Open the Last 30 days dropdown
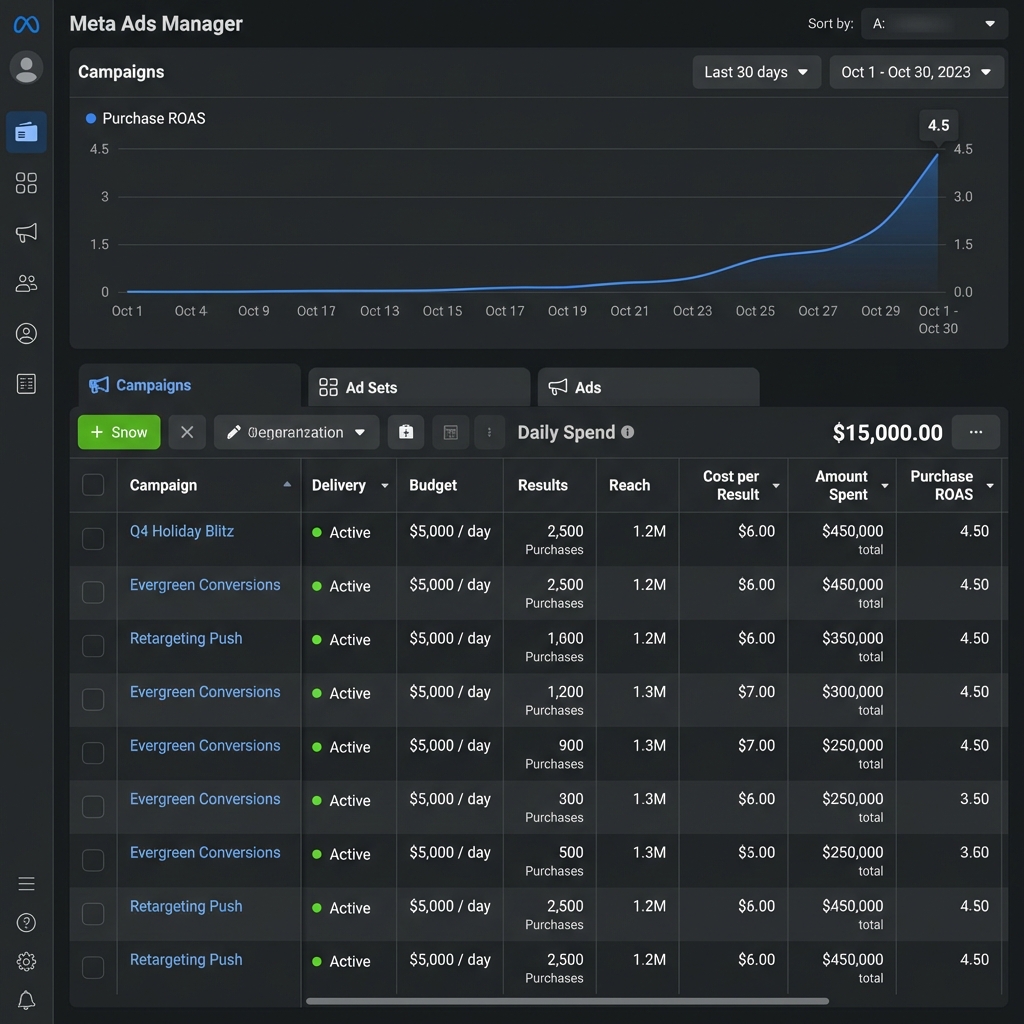Image resolution: width=1024 pixels, height=1024 pixels. click(x=756, y=72)
